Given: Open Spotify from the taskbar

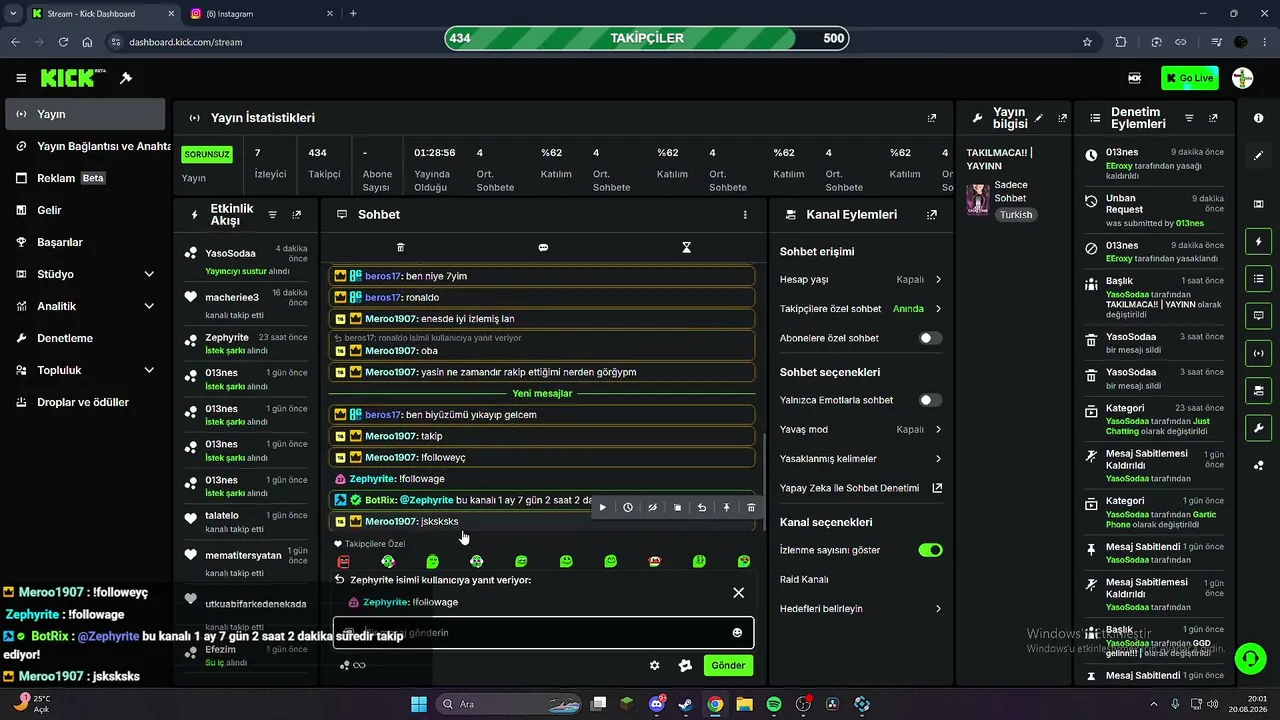Looking at the screenshot, I should (x=774, y=704).
